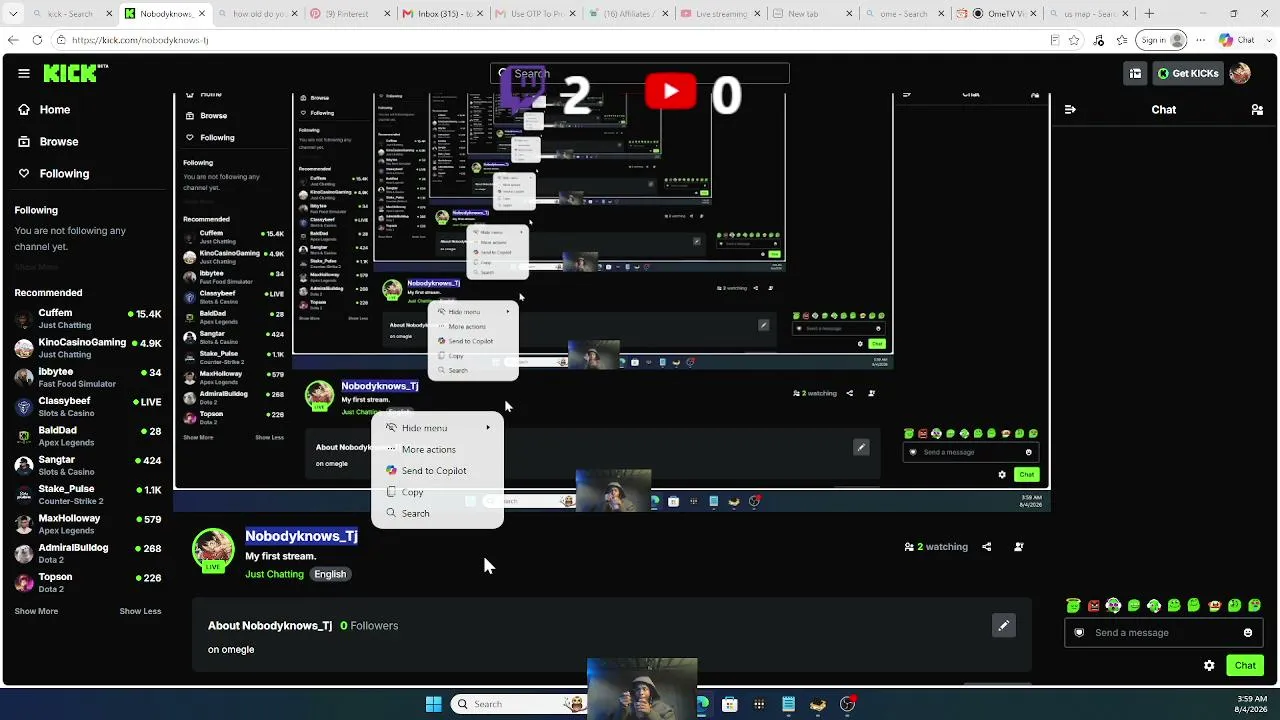Image resolution: width=1280 pixels, height=720 pixels.
Task: Open Sangtar recommended channel
Action: (88, 466)
